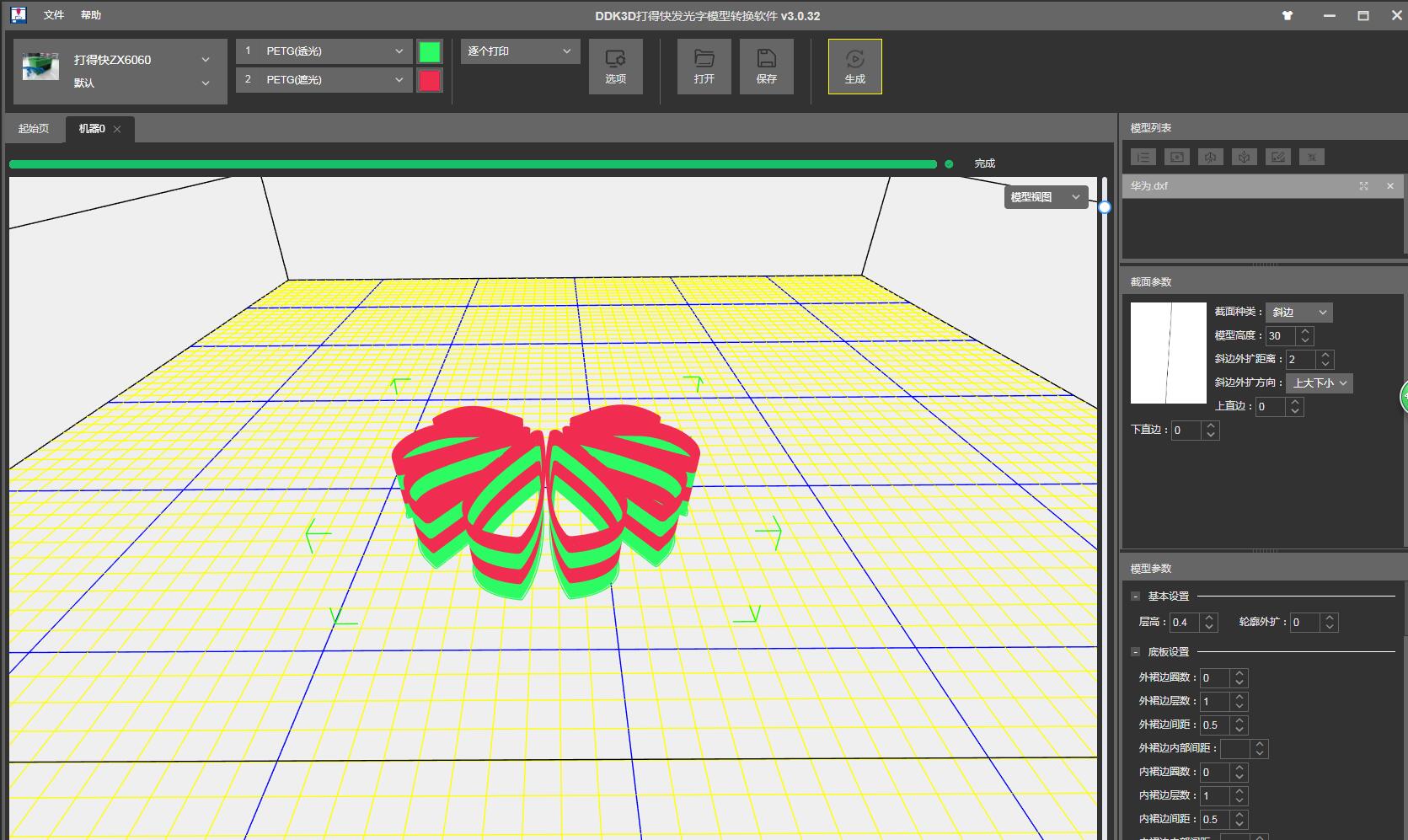The image size is (1408, 840).
Task: Click the 下直边 input field
Action: [1186, 431]
